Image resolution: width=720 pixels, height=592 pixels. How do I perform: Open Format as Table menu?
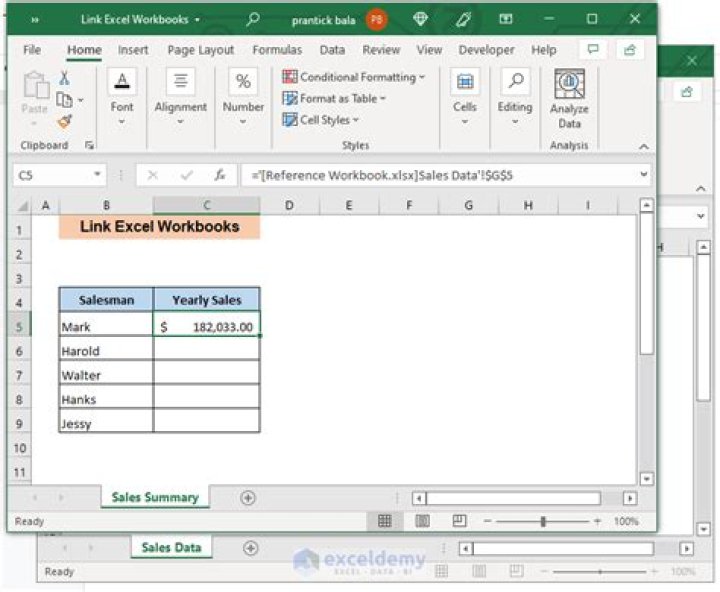point(334,98)
